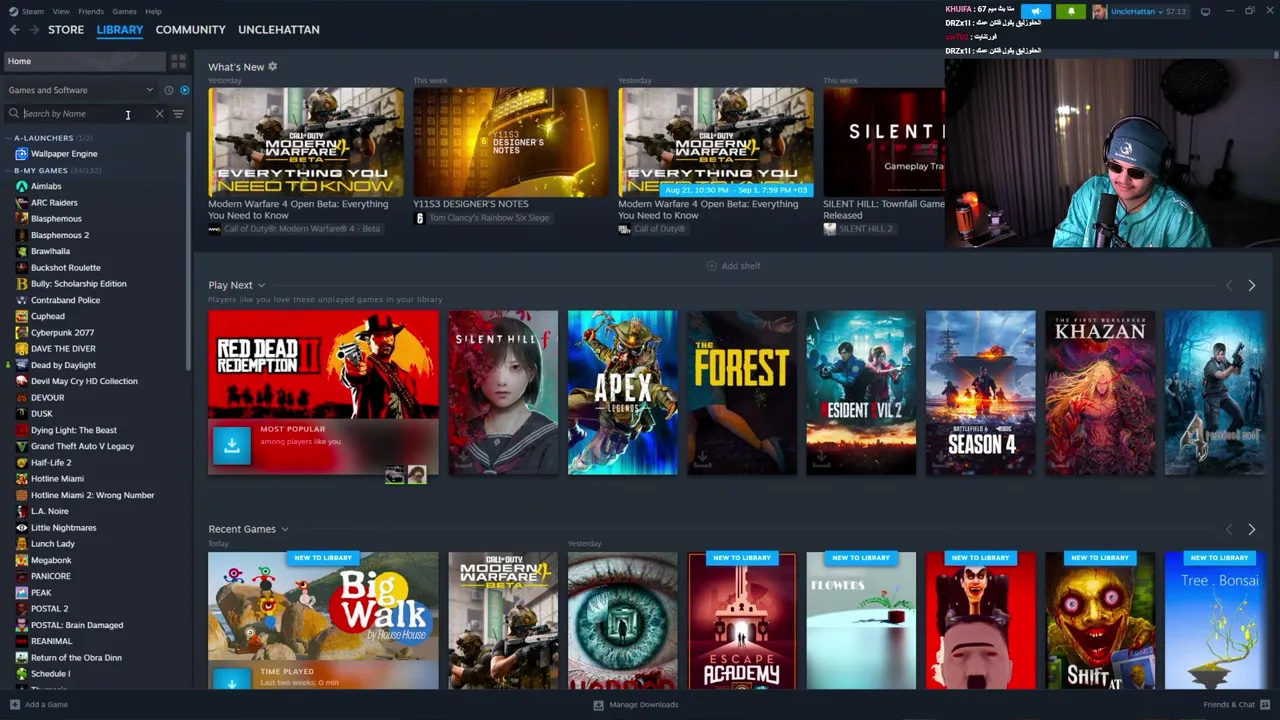The height and width of the screenshot is (720, 1280).
Task: Switch to the COMMUNITY tab
Action: click(190, 30)
